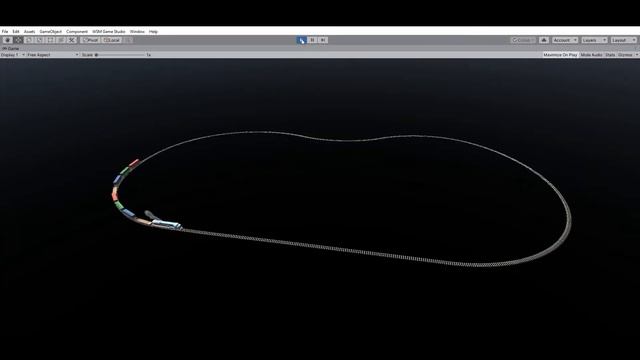This screenshot has height=360, width=640.
Task: Toggle Mute Audio in Game view
Action: tap(591, 55)
